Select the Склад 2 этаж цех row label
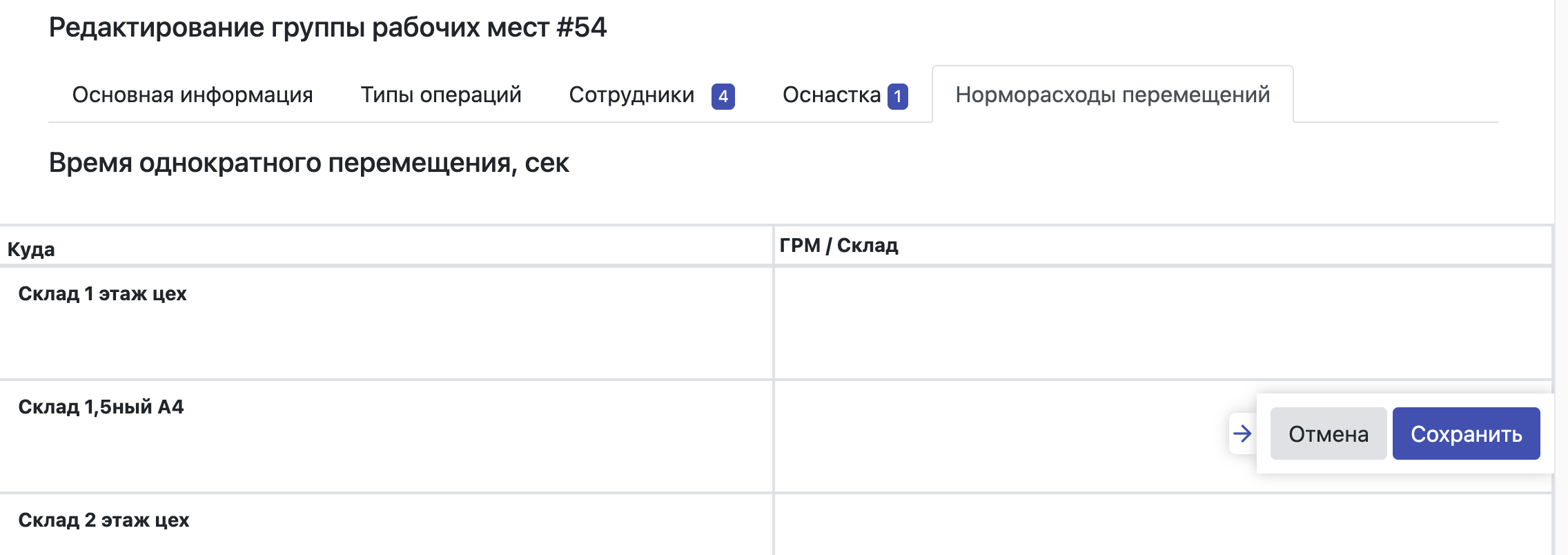Image resolution: width=1568 pixels, height=555 pixels. pos(104,520)
